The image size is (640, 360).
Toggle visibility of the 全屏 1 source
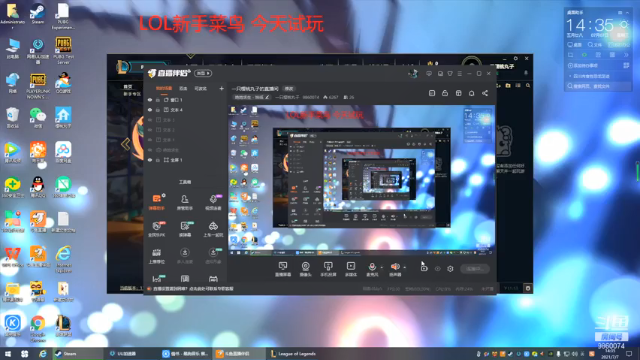tap(150, 160)
